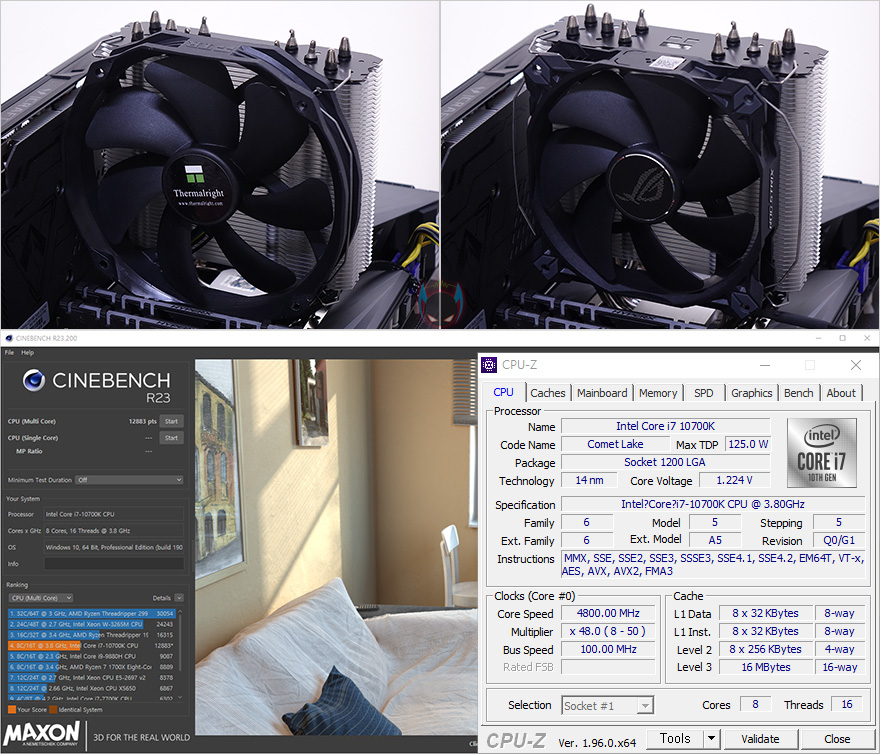This screenshot has height=754, width=880.
Task: Minimize the CPU-Z window
Action: pos(765,365)
